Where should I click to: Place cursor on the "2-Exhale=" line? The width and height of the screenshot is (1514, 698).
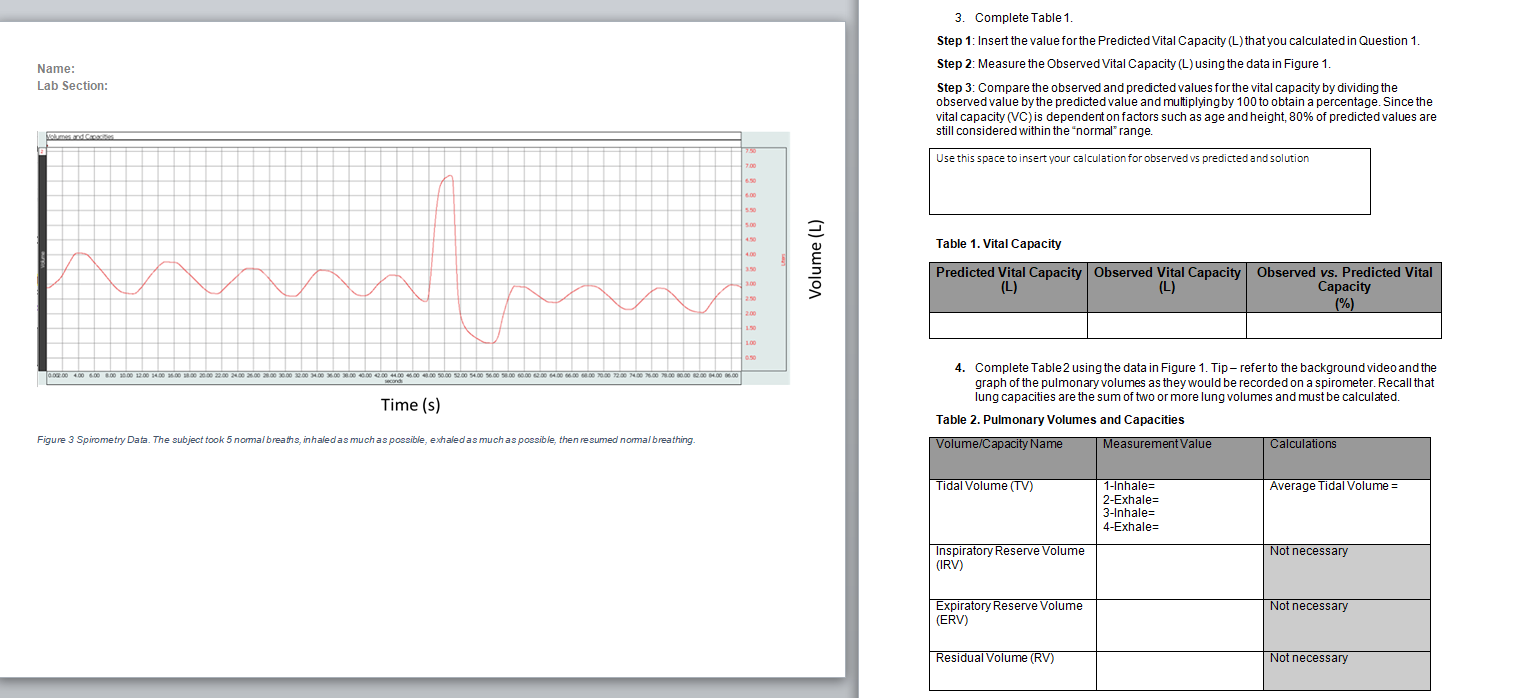click(x=1130, y=499)
